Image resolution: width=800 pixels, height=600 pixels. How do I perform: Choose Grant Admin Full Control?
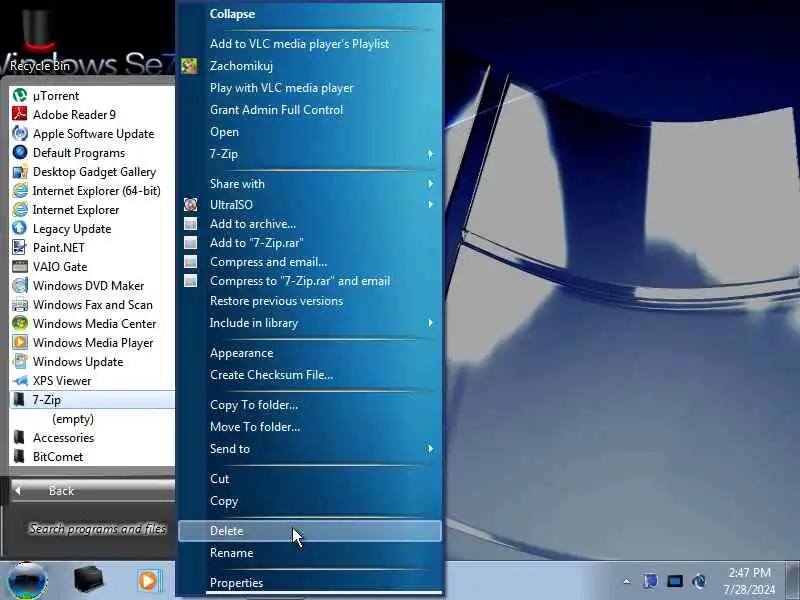310,110
